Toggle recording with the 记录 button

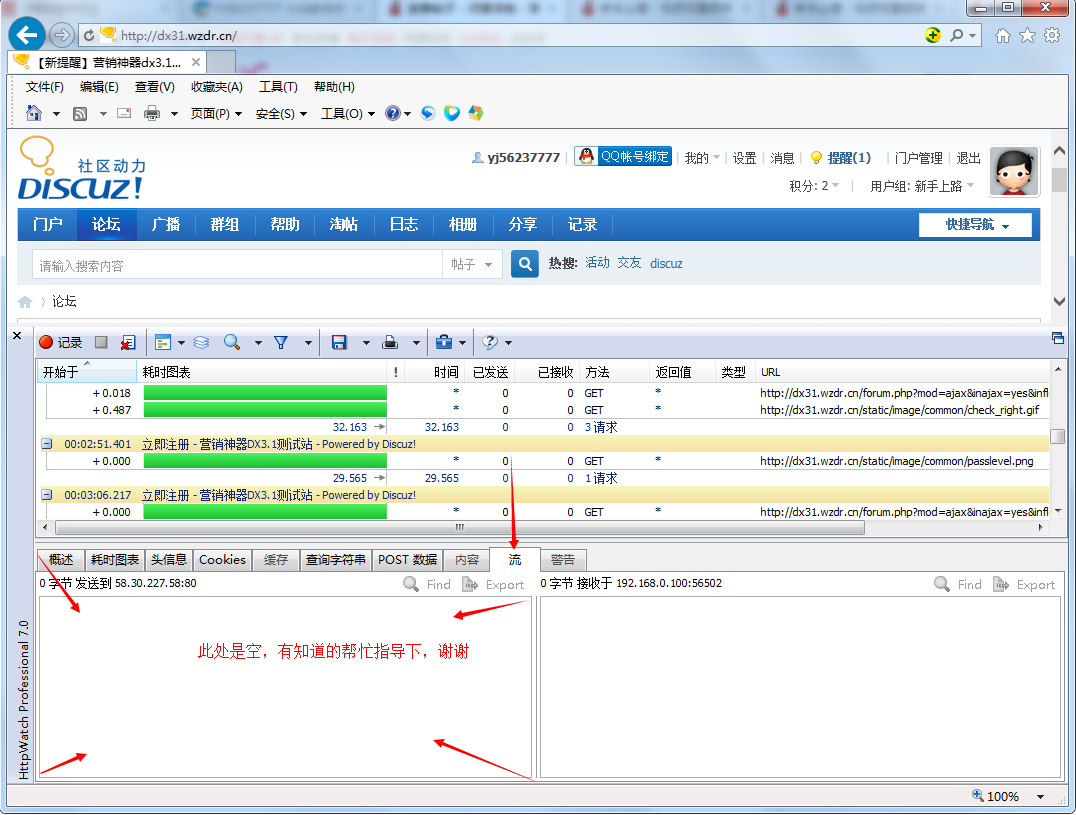pos(62,342)
